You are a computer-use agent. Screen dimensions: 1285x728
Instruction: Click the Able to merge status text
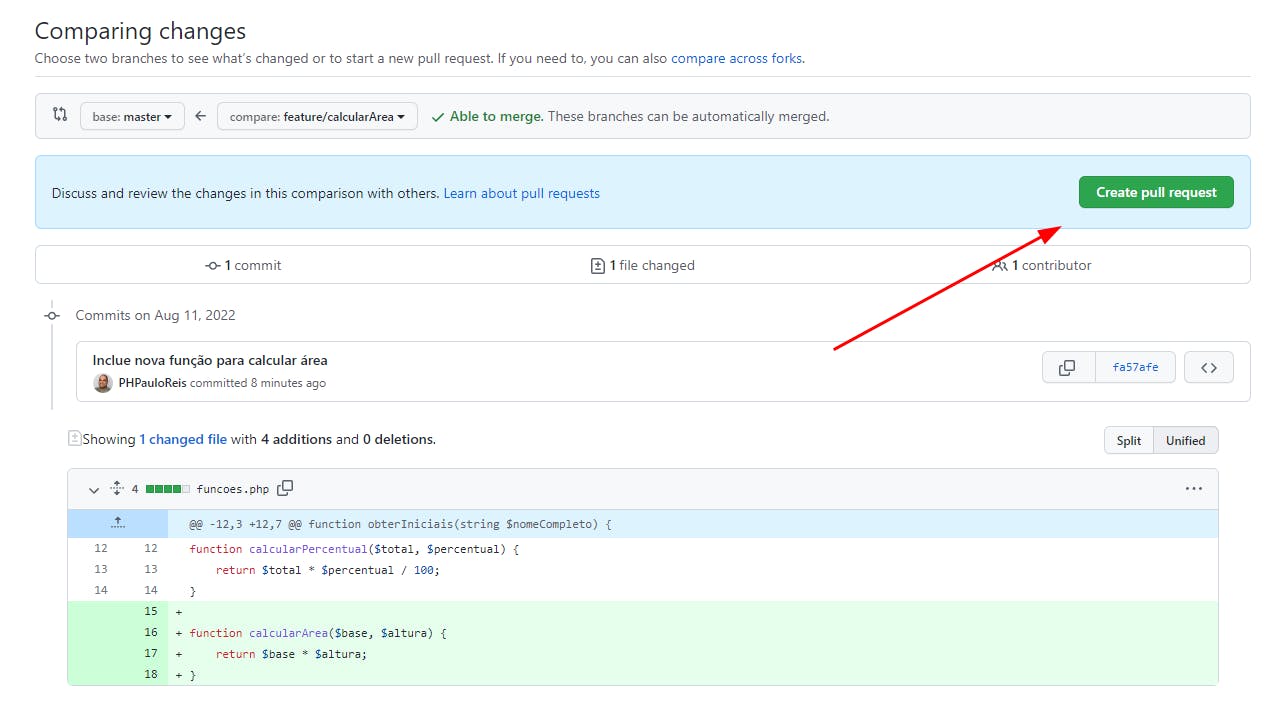tap(496, 116)
